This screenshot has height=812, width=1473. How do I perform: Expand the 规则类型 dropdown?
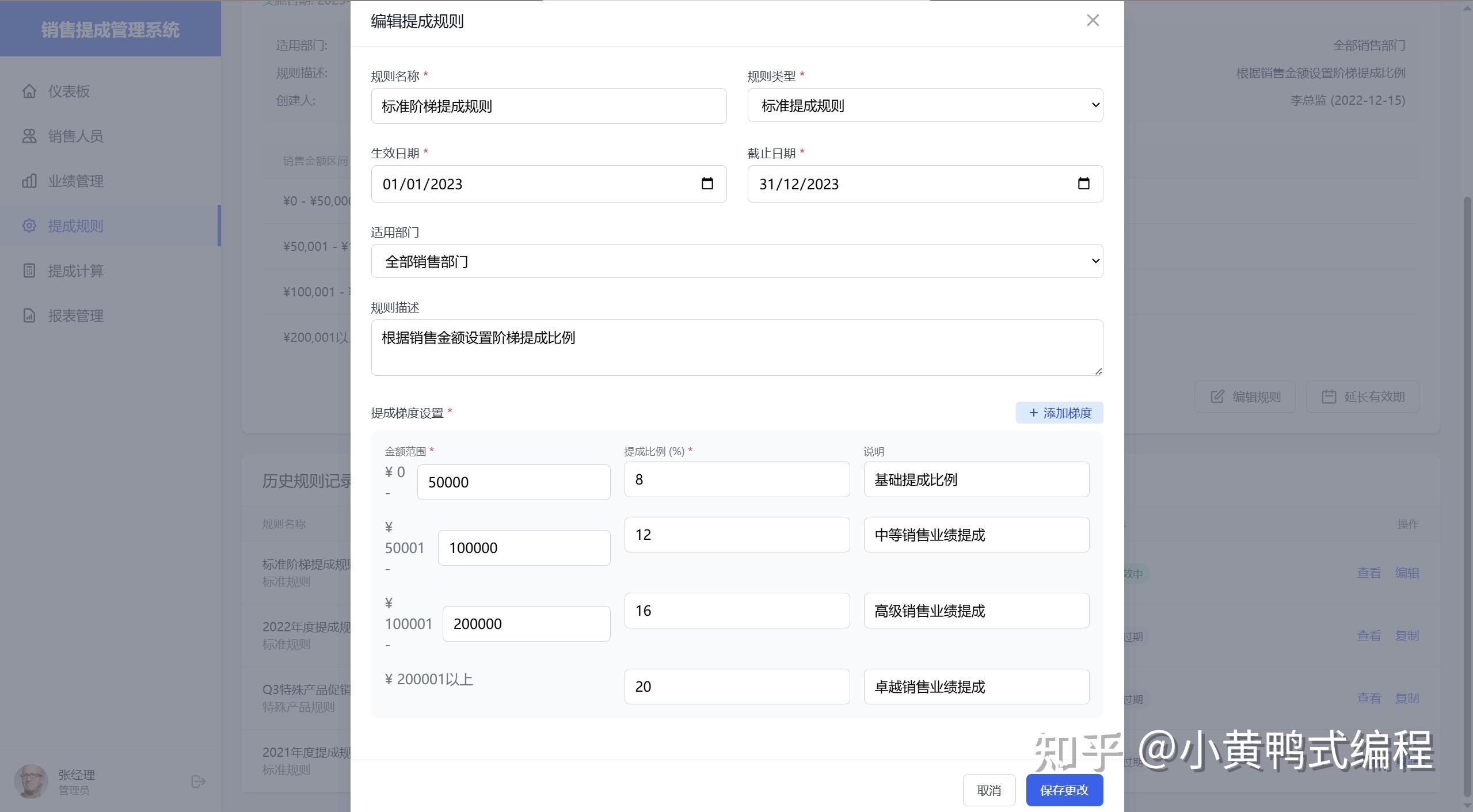click(924, 105)
